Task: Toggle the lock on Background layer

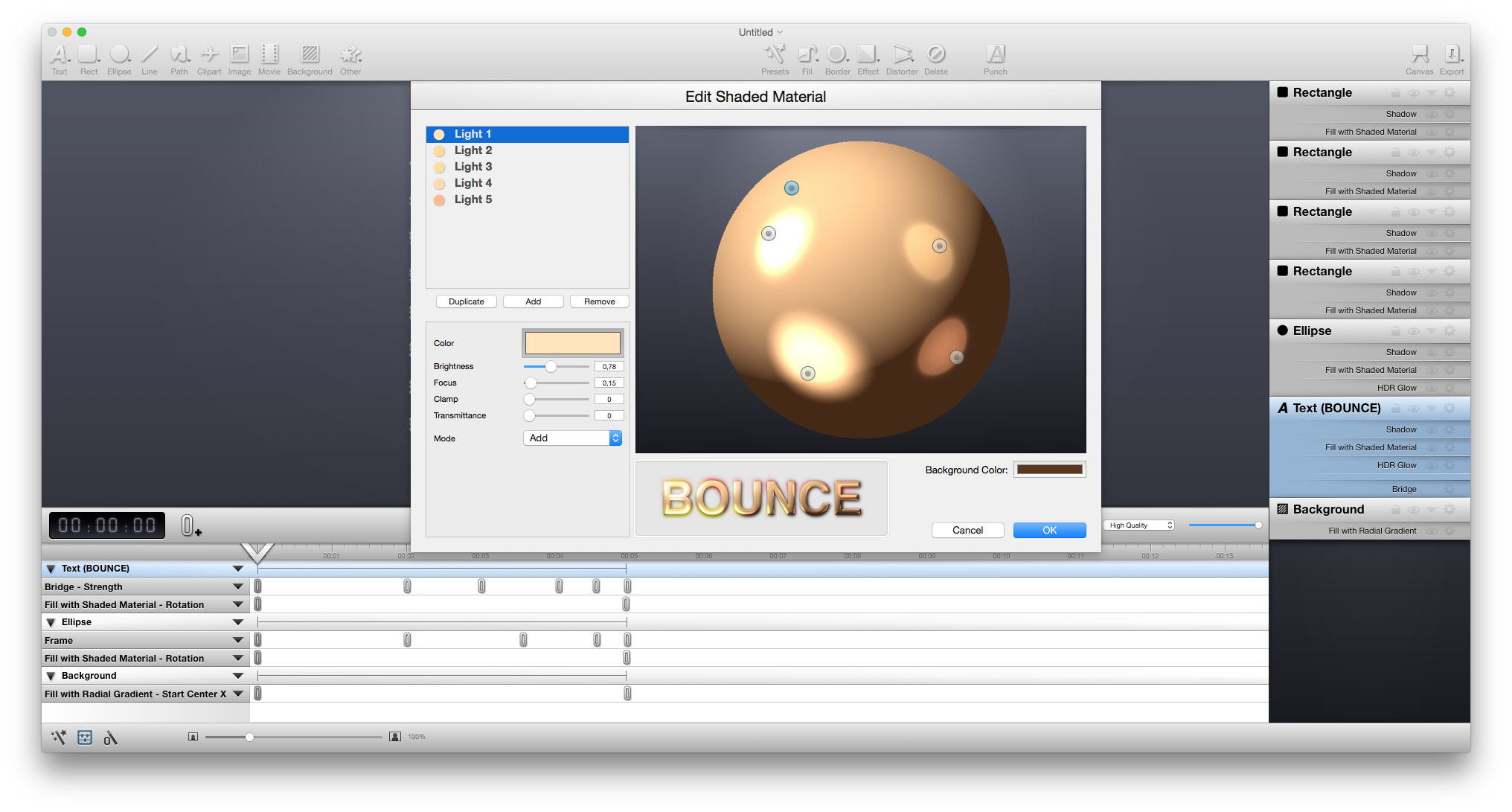Action: (x=1396, y=510)
